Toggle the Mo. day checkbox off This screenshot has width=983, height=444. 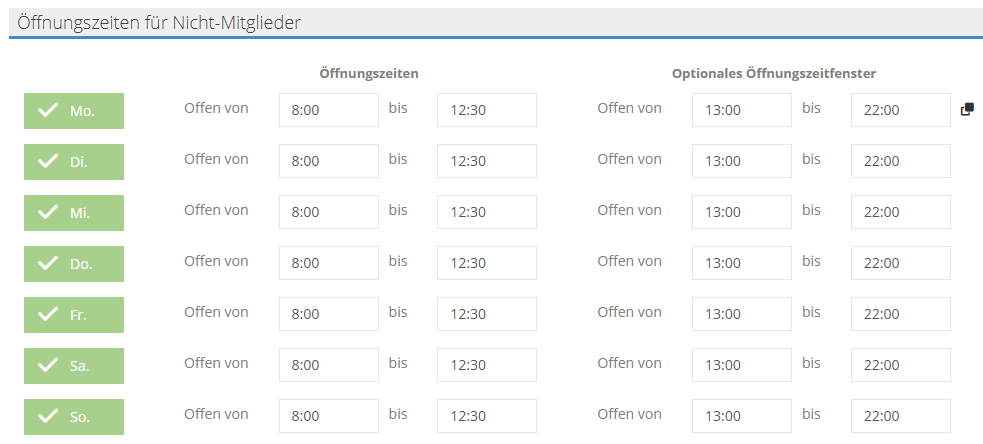(74, 111)
